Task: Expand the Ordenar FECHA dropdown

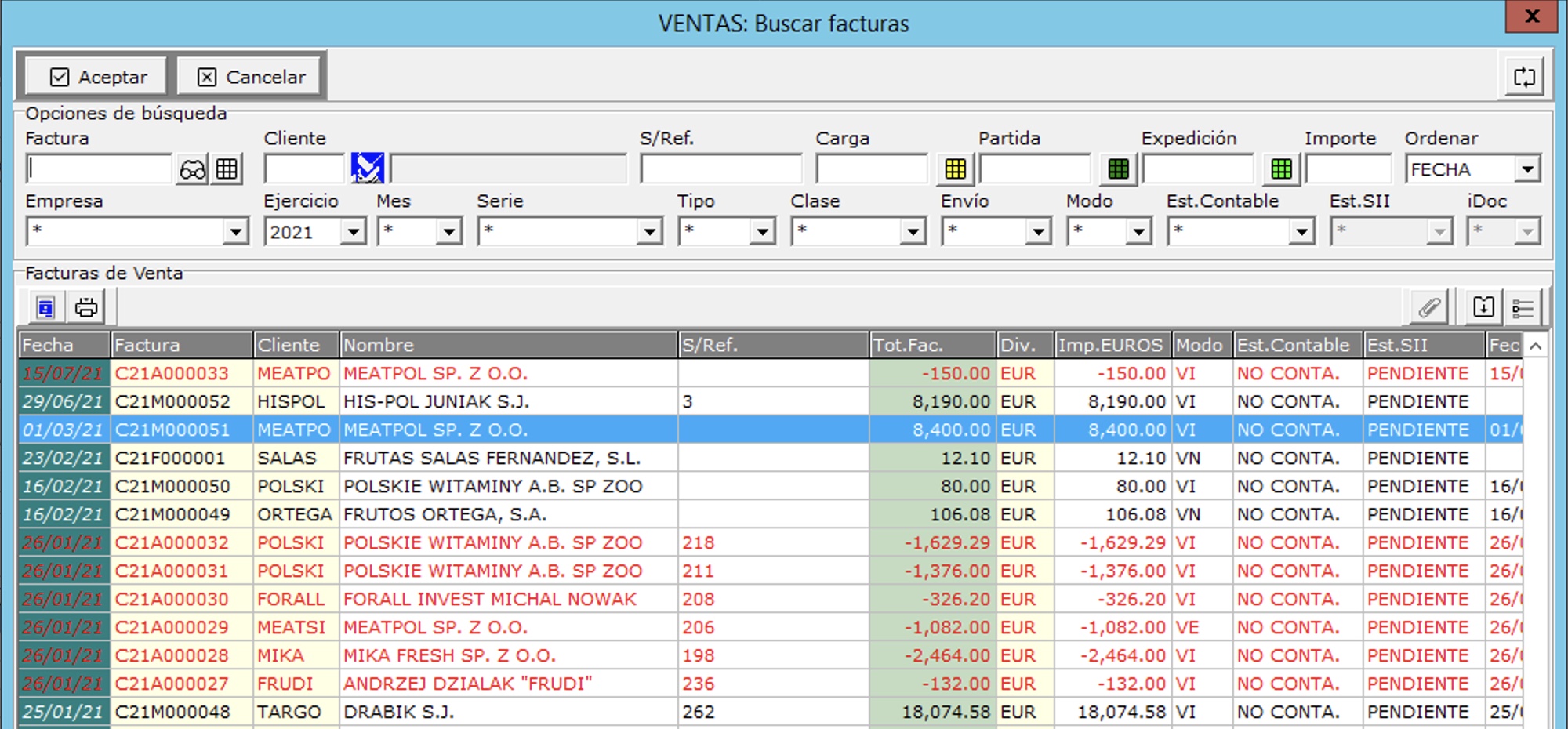Action: [1526, 169]
